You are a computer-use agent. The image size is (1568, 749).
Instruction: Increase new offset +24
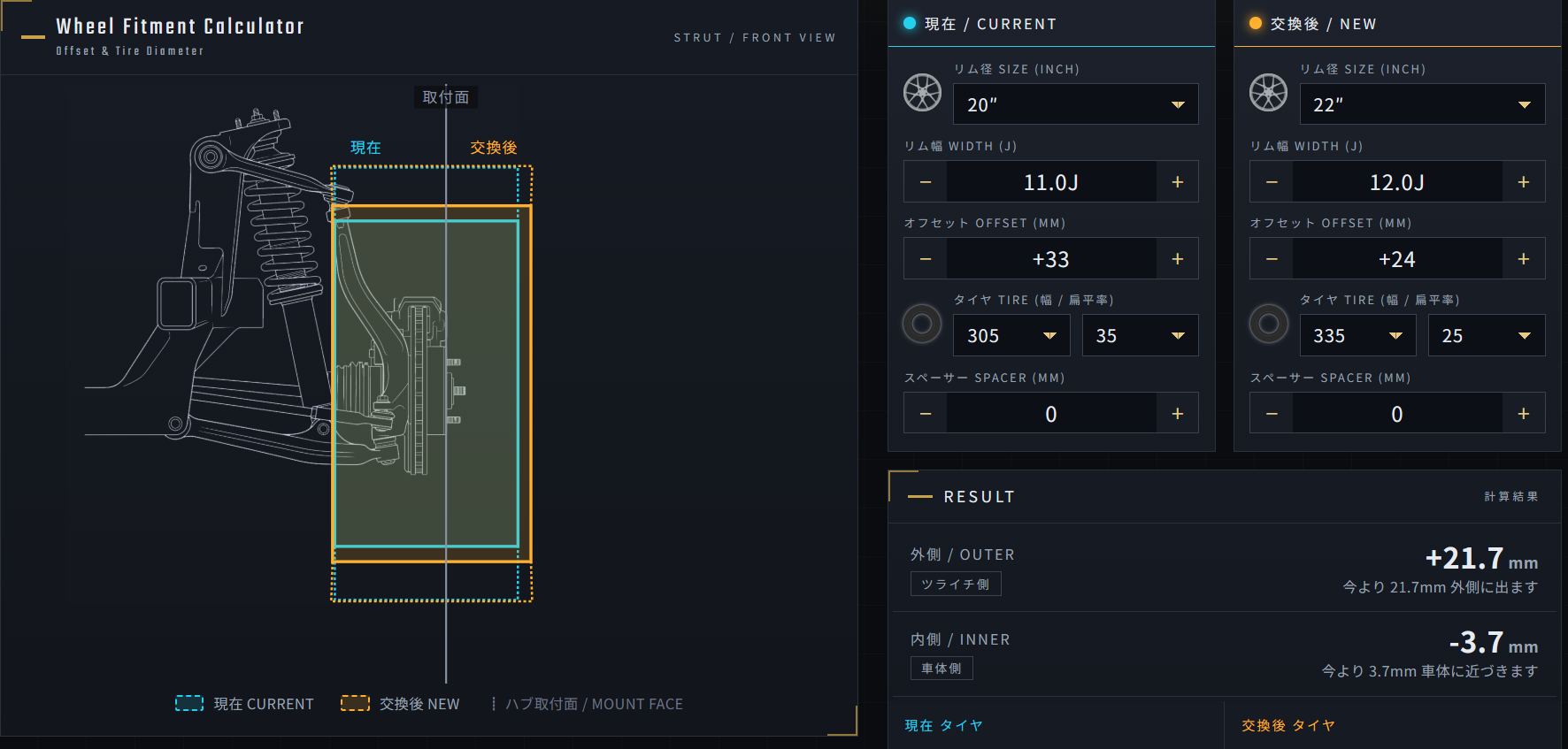(x=1524, y=259)
